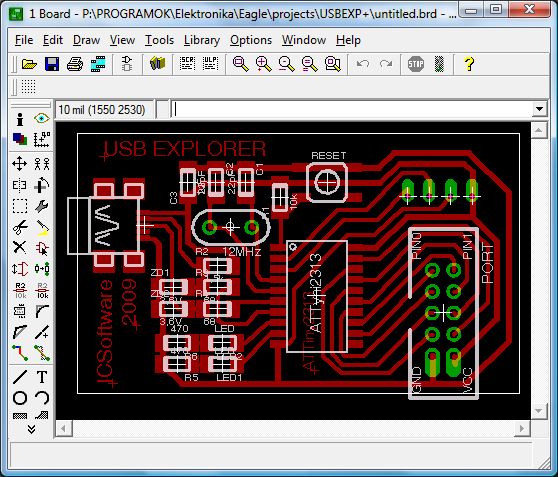The image size is (558, 477).
Task: Open the View menu
Action: click(122, 40)
